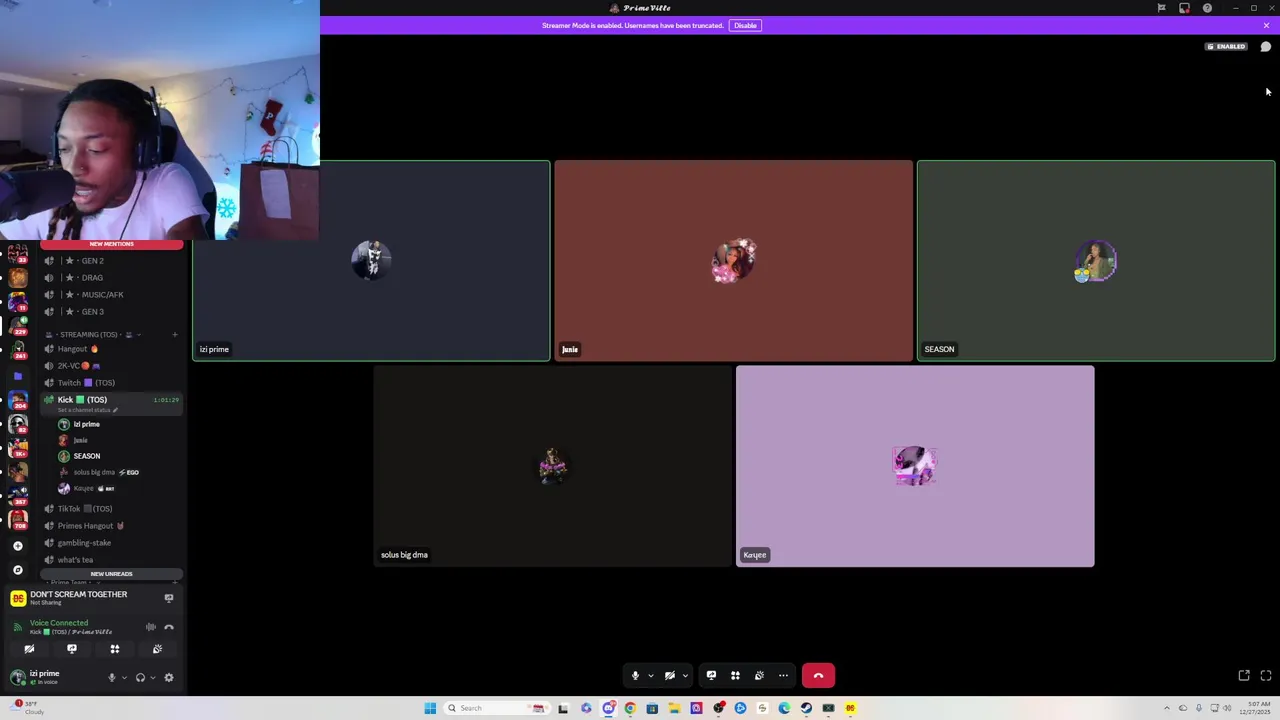The width and height of the screenshot is (1280, 720).
Task: Open soundboard icon in call control bar
Action: pos(759,676)
